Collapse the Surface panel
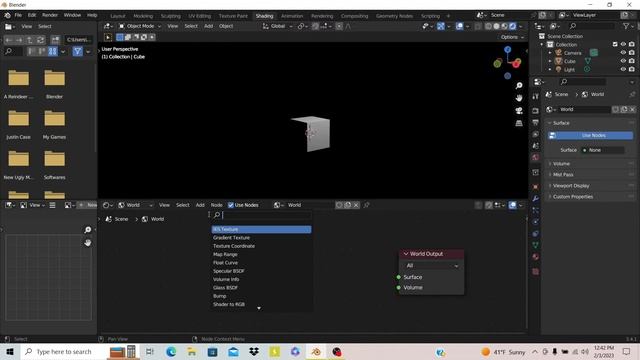Viewport: 640px width, 360px height. (x=561, y=123)
